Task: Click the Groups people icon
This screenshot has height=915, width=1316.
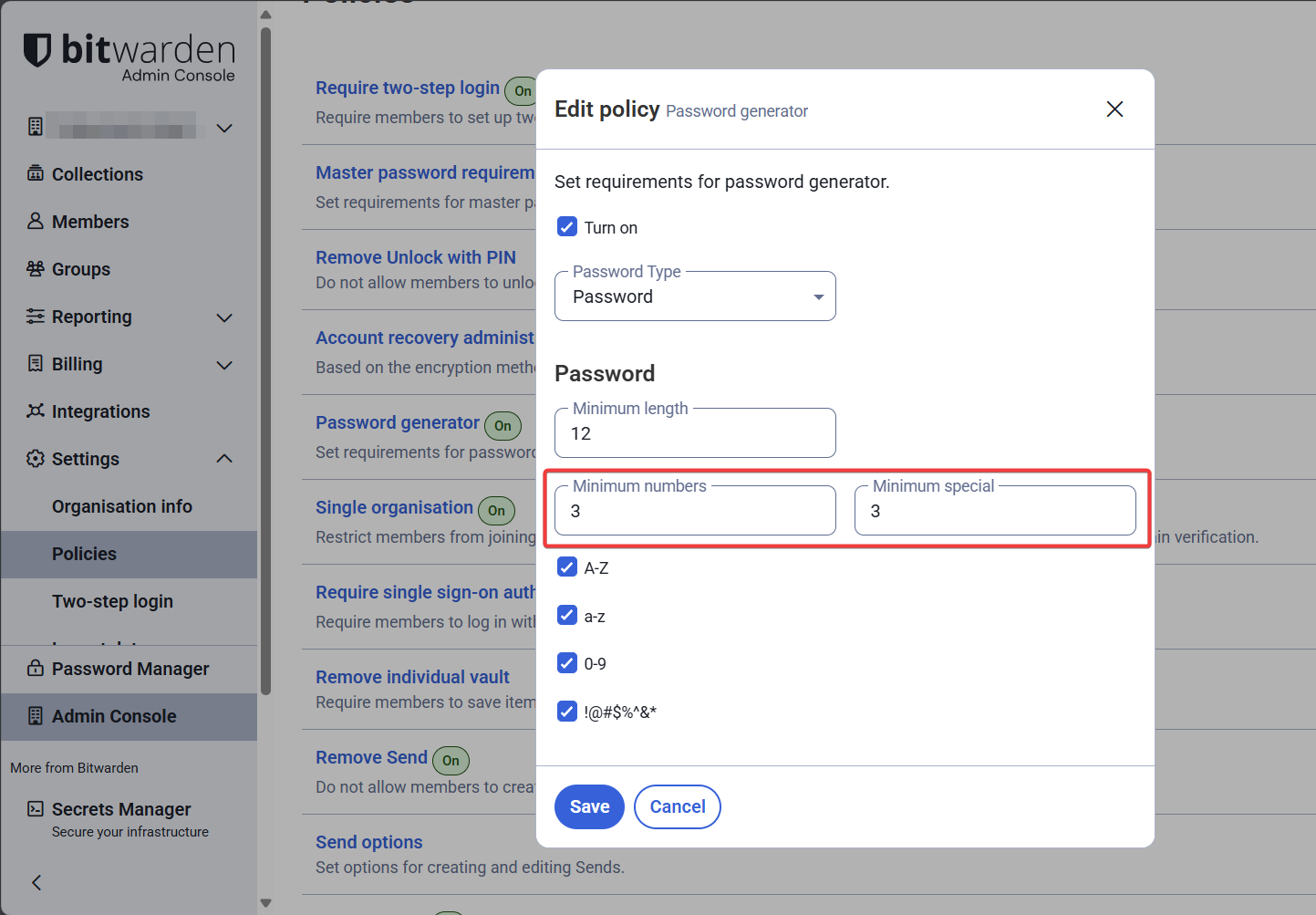Action: [x=36, y=268]
